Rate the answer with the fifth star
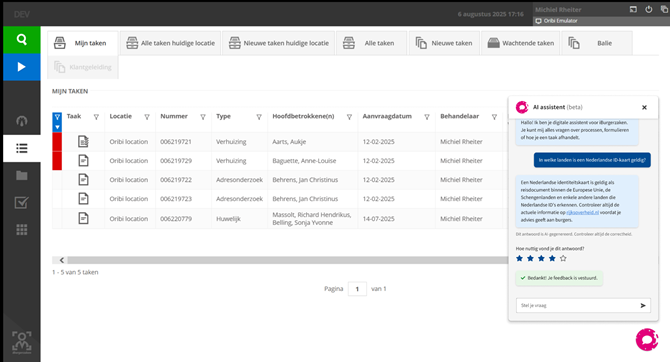670x362 pixels. pyautogui.click(x=563, y=258)
